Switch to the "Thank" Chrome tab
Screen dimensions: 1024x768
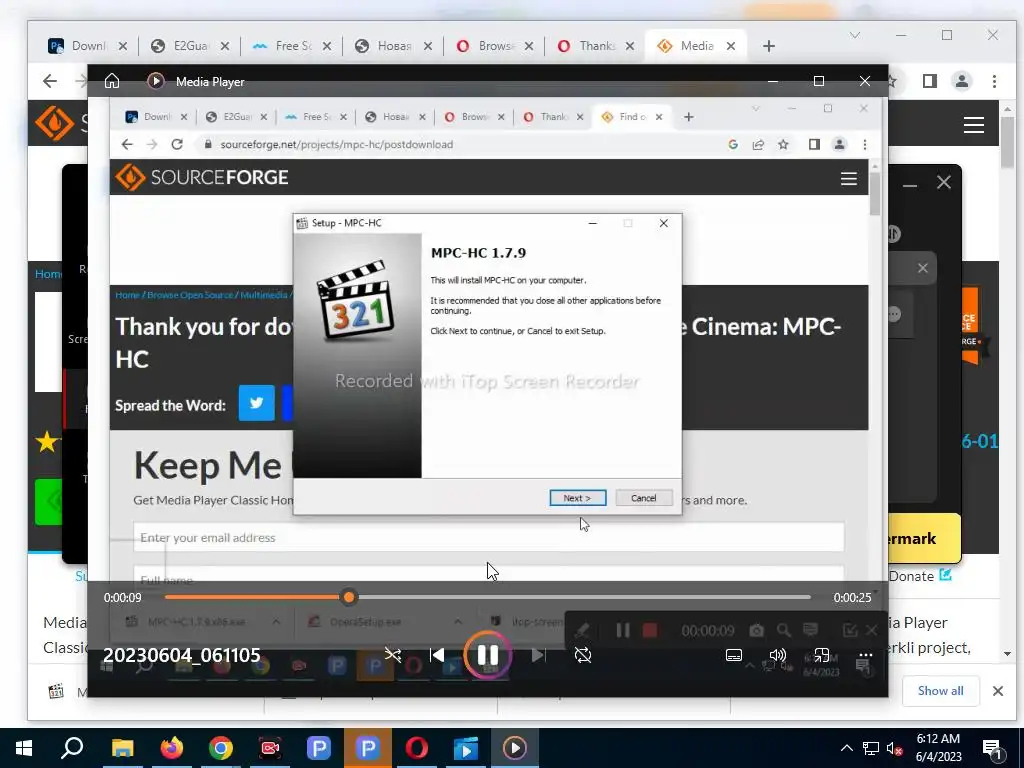coord(596,46)
